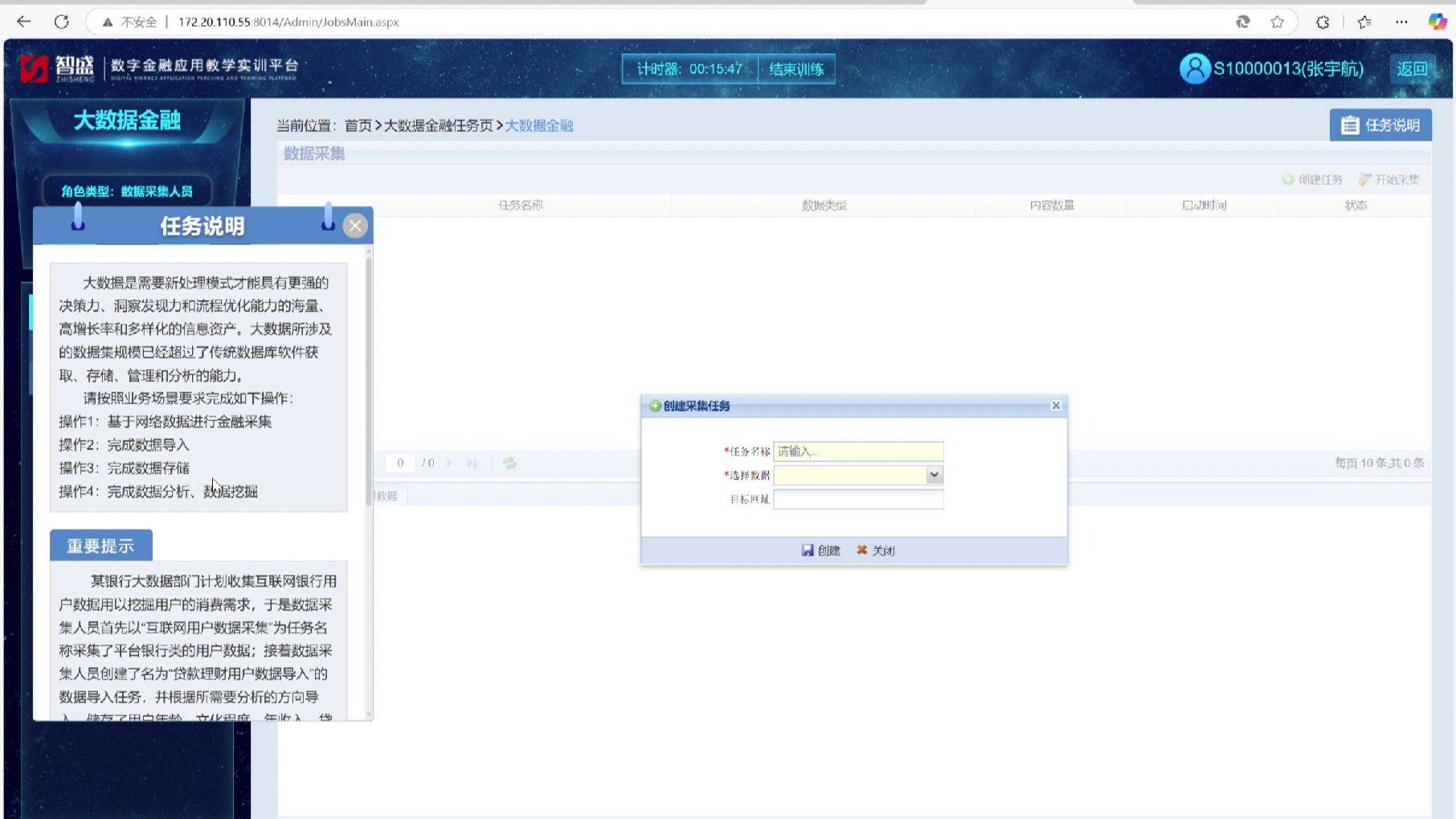Click the 任务名称 column header
The width and height of the screenshot is (1456, 819).
(521, 205)
